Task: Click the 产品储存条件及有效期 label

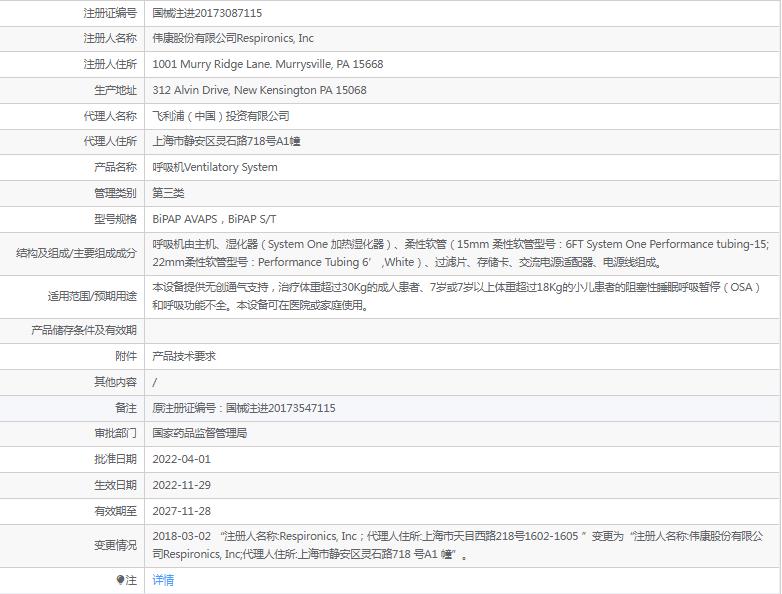Action: coord(83,330)
